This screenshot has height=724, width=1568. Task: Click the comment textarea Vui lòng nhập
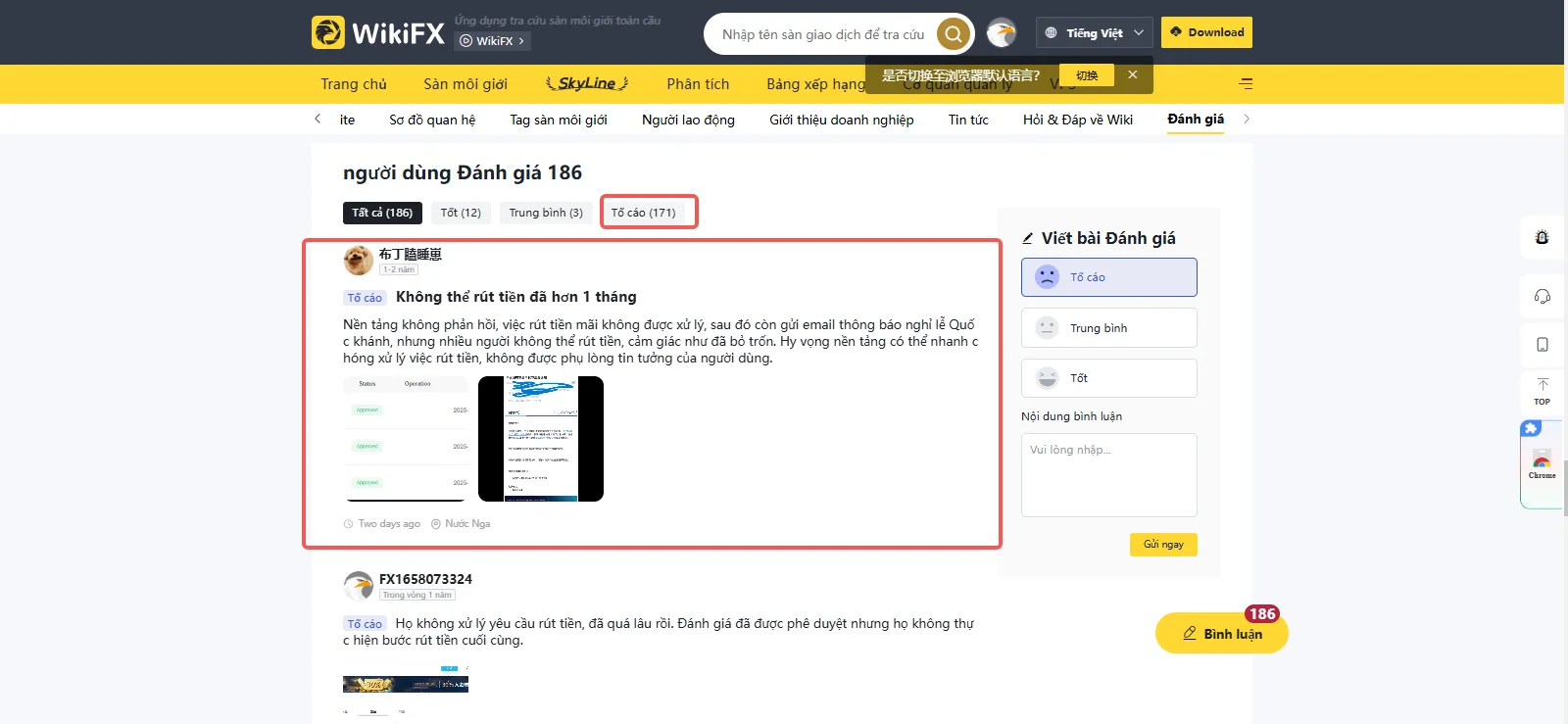(1108, 474)
